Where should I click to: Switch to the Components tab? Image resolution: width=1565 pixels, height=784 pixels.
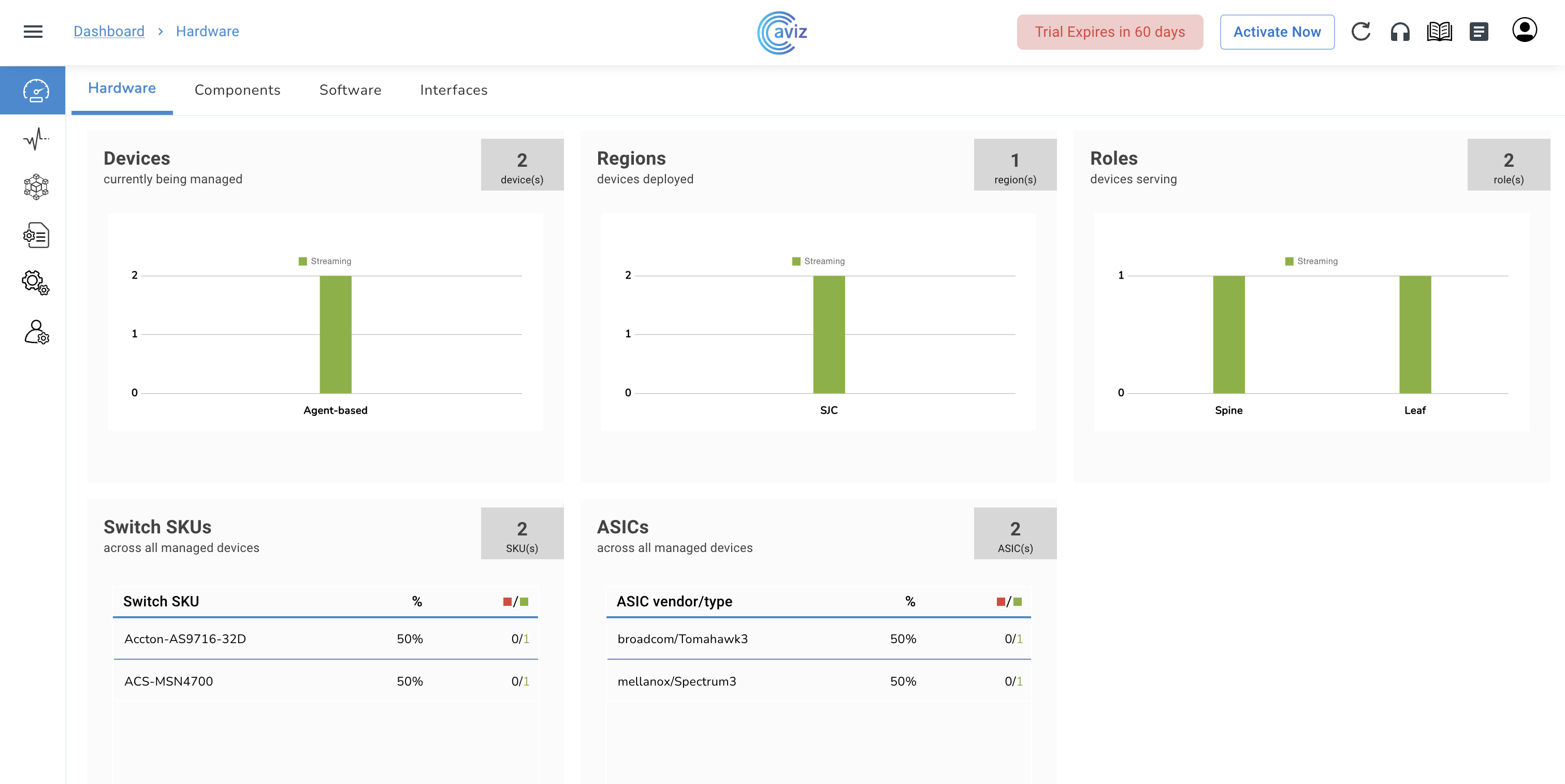(237, 90)
